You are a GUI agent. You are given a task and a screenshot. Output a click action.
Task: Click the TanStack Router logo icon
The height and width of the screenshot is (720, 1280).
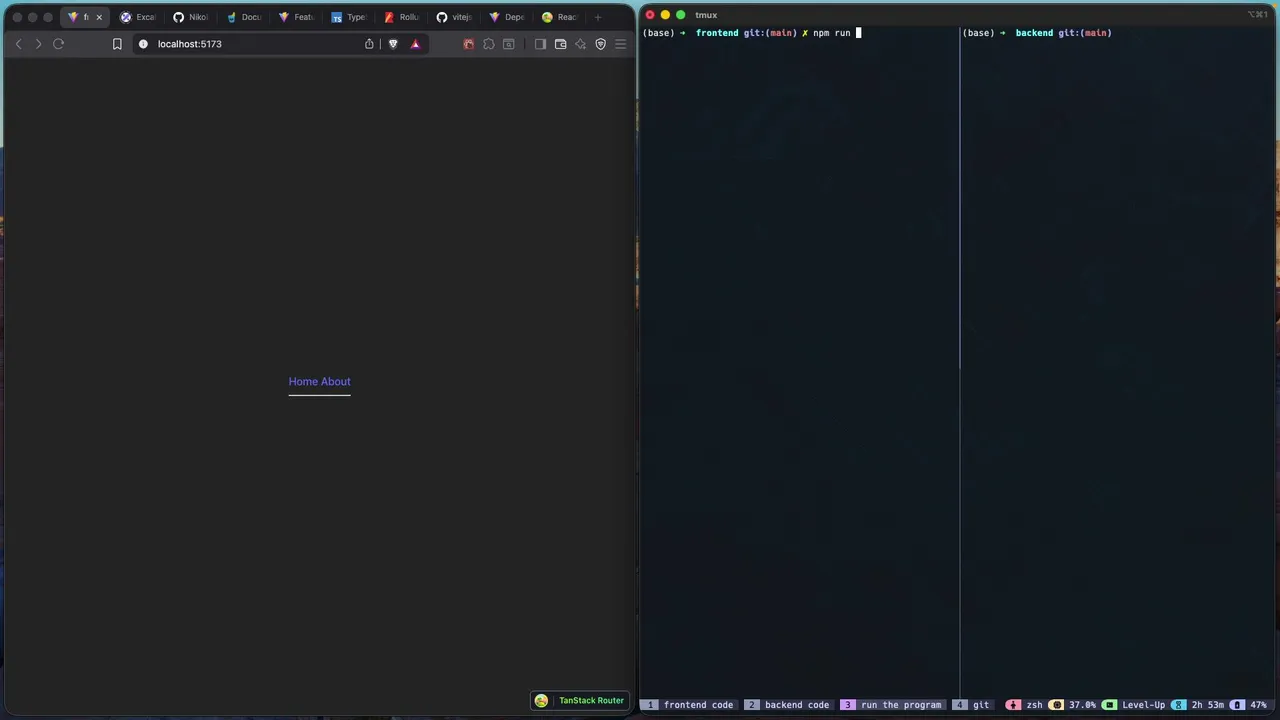coord(541,701)
